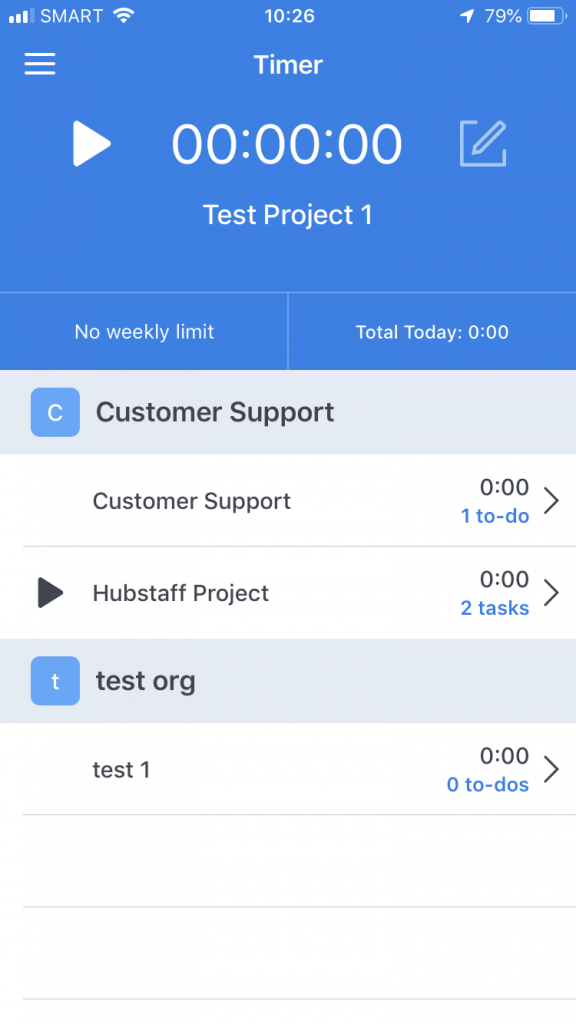576x1024 pixels.
Task: Select the test 1 project
Action: [x=288, y=769]
